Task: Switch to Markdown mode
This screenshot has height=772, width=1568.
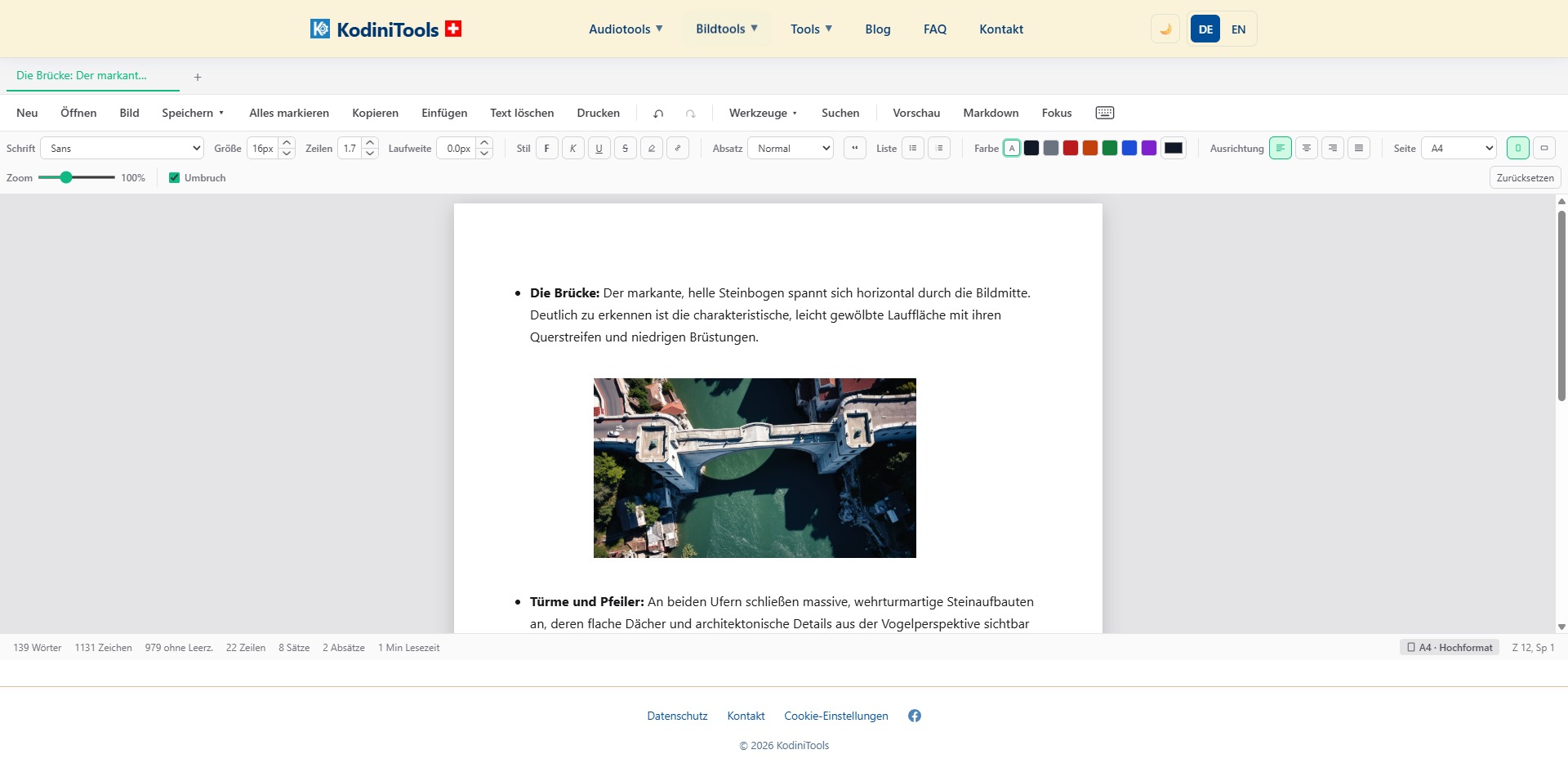Action: 991,113
